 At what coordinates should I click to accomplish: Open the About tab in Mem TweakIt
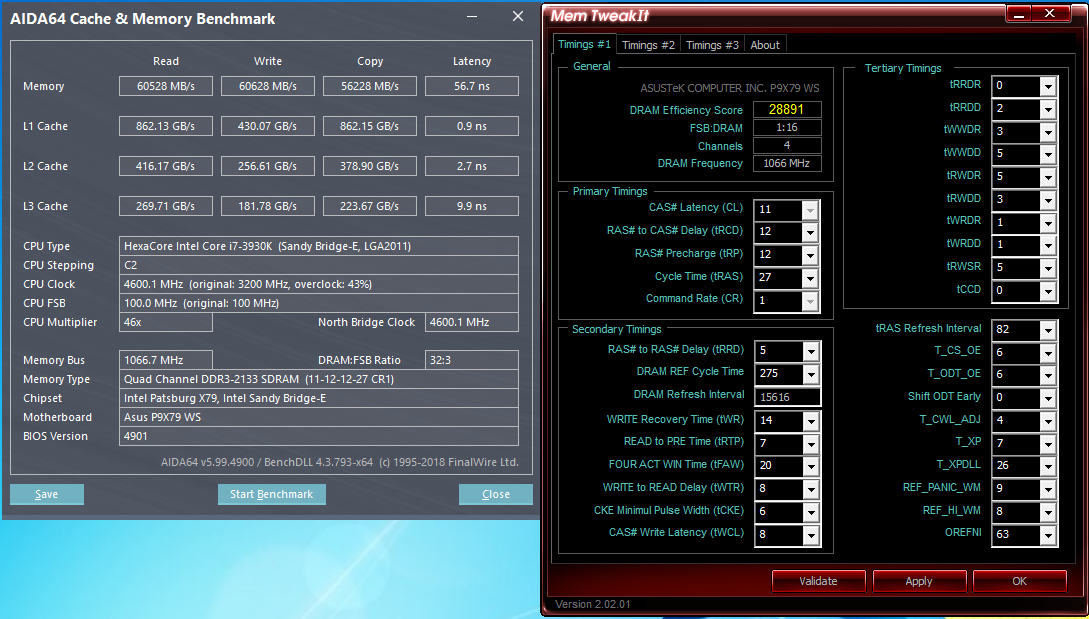tap(765, 45)
